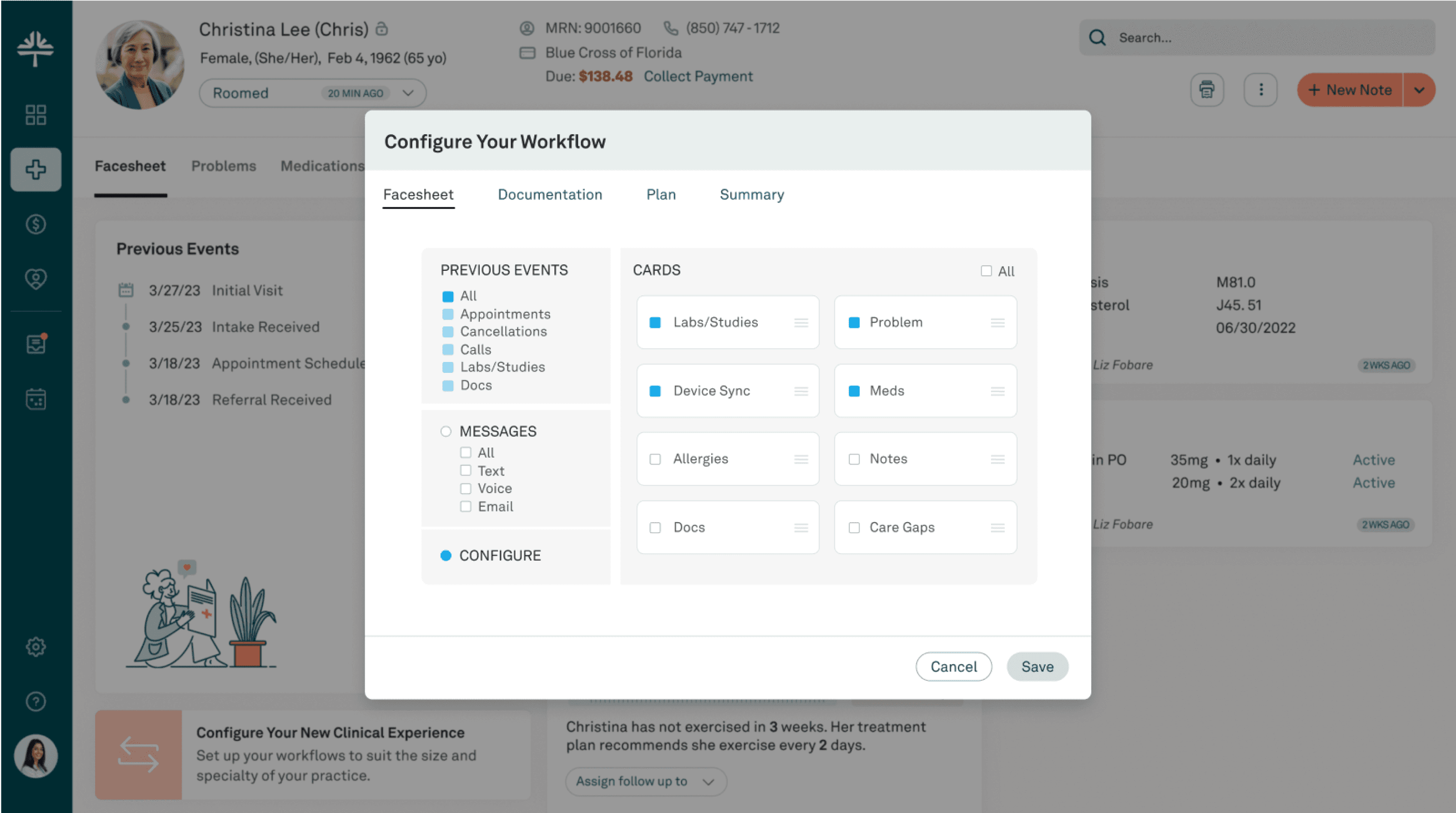The height and width of the screenshot is (813, 1456).
Task: Click the drag handle on Problem card
Action: [998, 322]
